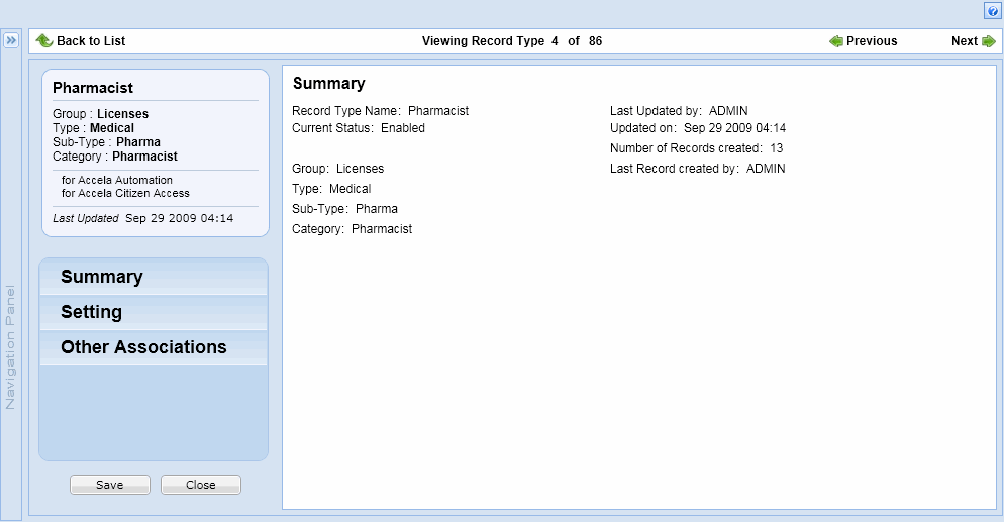Go back via the Back to List text

pyautogui.click(x=91, y=41)
